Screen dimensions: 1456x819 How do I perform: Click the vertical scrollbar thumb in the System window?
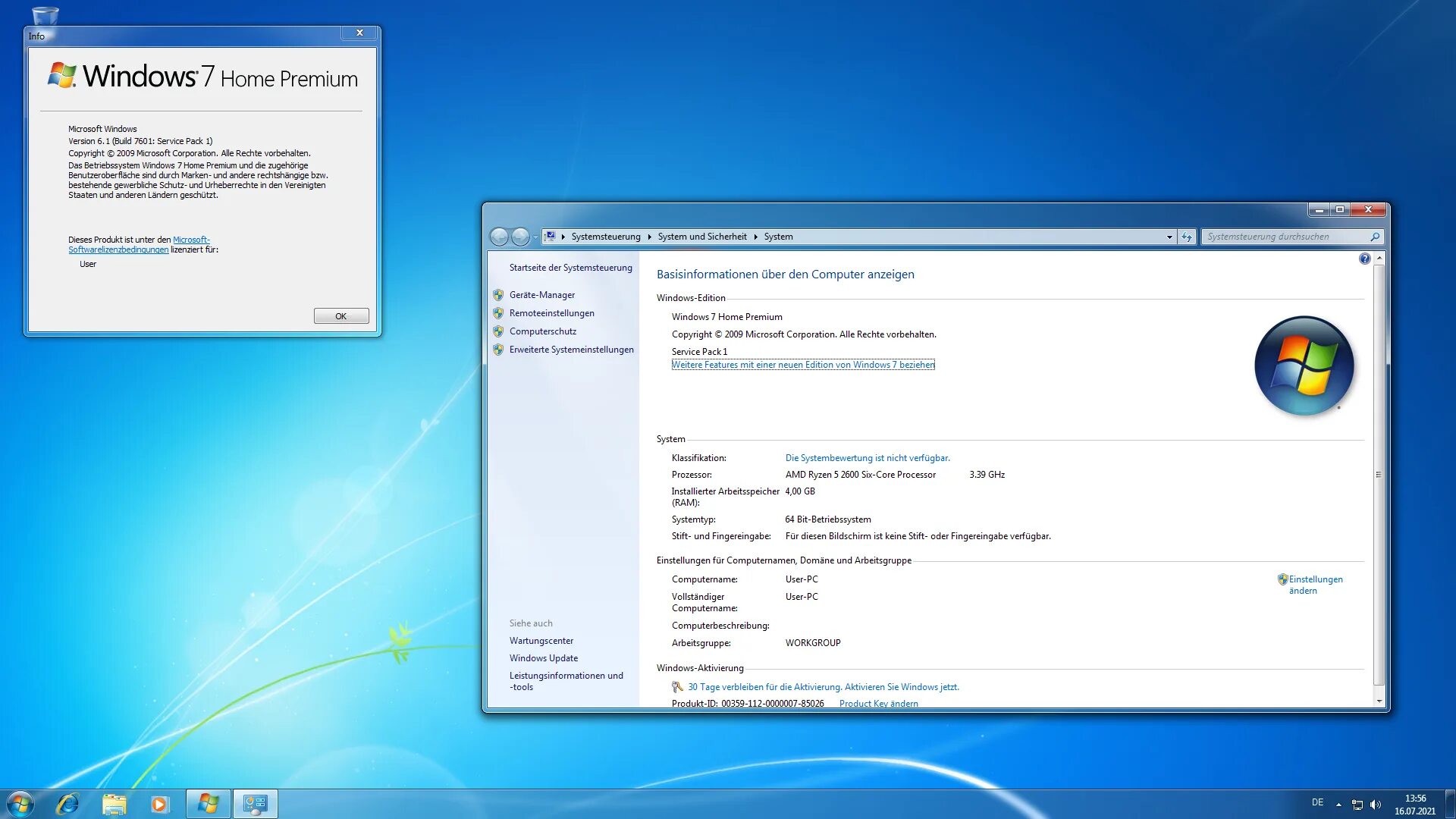pyautogui.click(x=1379, y=475)
